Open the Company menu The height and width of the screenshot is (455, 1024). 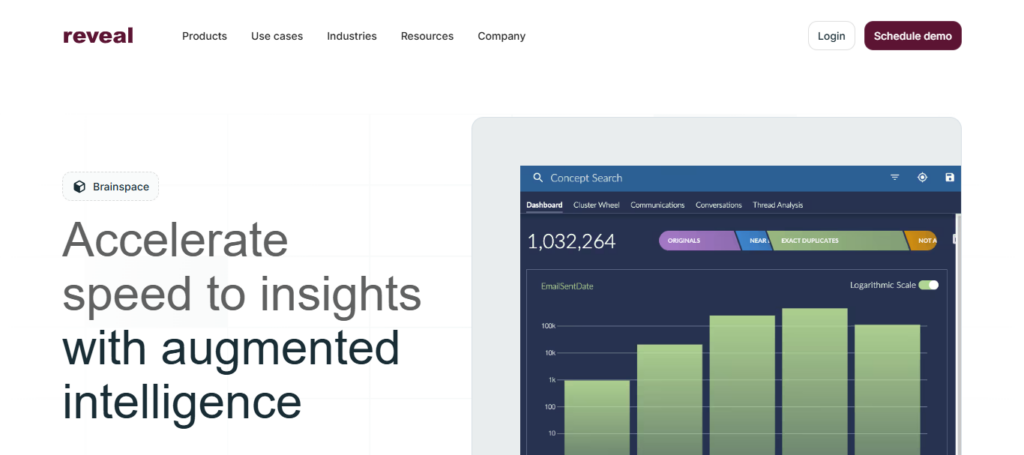[x=502, y=36]
